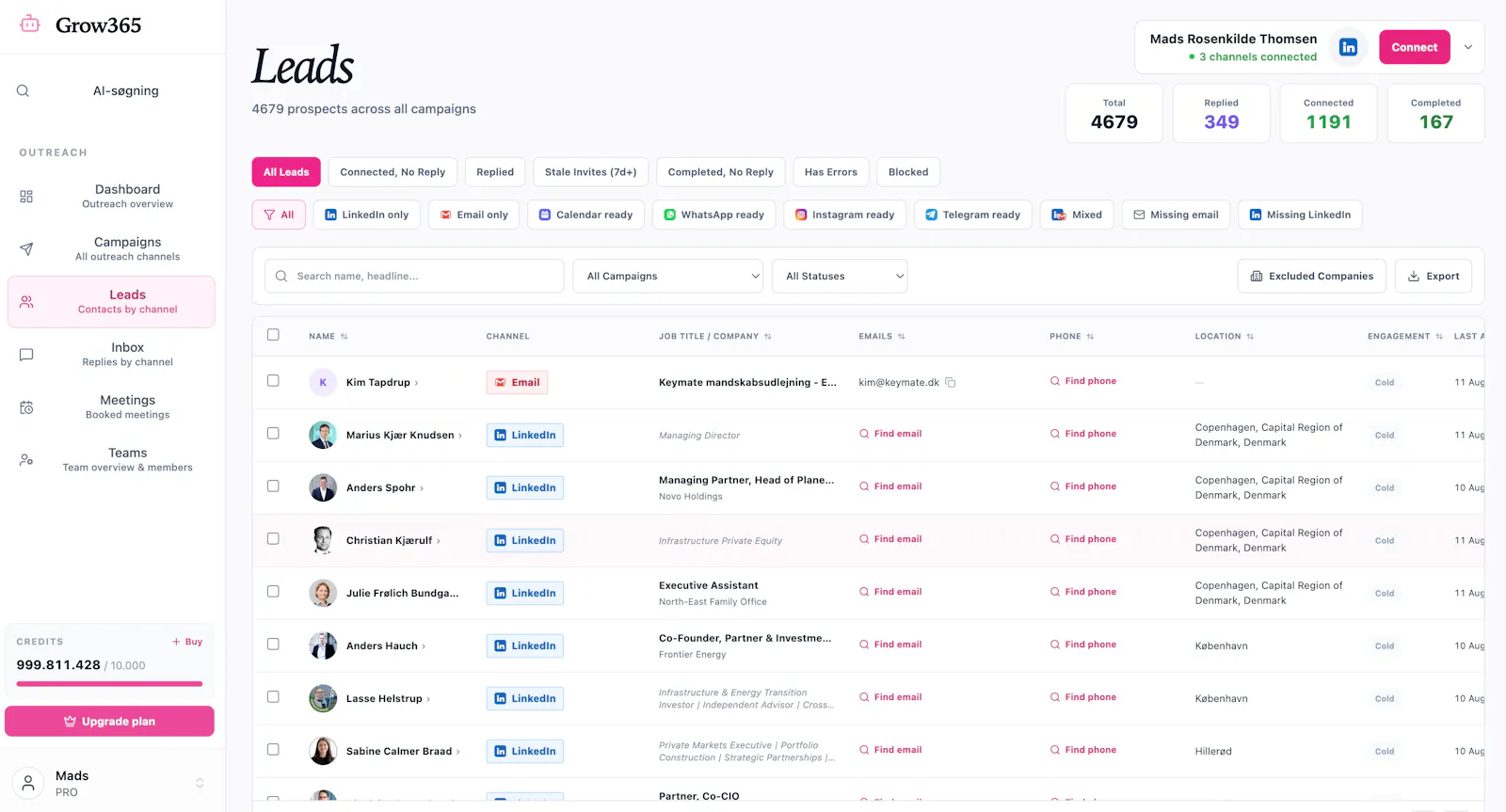Filter by LinkedIn only channel
The image size is (1506, 812).
[367, 215]
